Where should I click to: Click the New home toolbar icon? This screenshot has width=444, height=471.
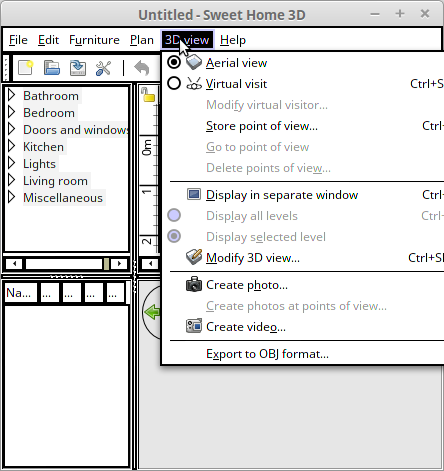click(x=25, y=68)
